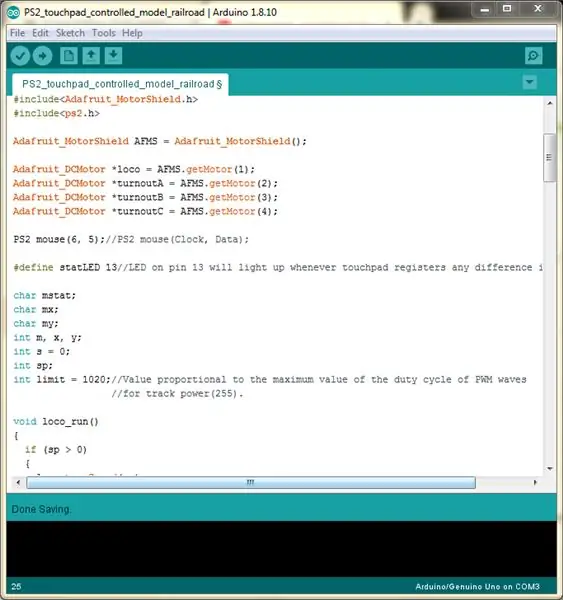563x600 pixels.
Task: Click the '#include<Adafruit_MotorShield.h>' line
Action: click(x=106, y=99)
